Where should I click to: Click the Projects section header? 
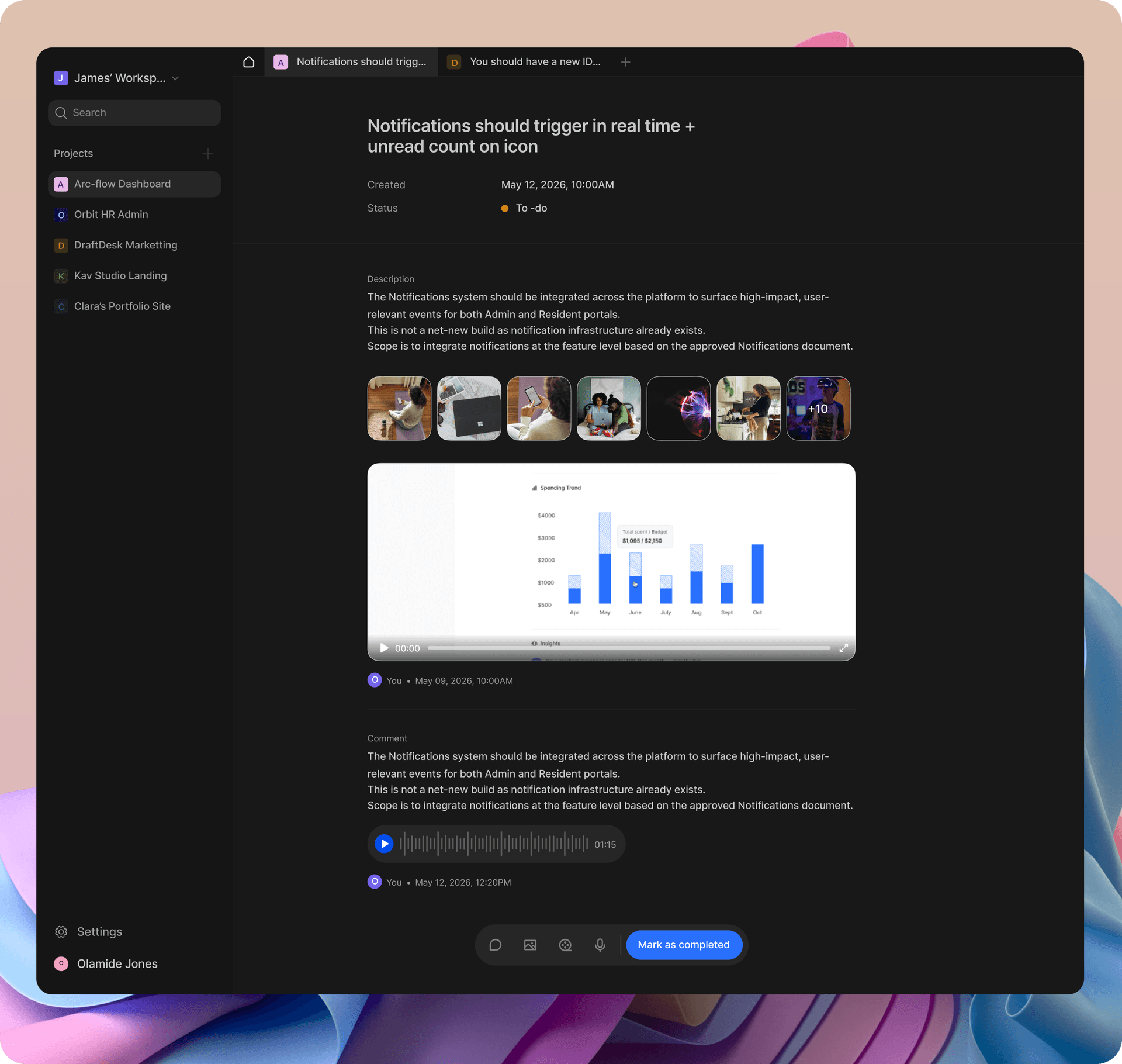tap(73, 154)
